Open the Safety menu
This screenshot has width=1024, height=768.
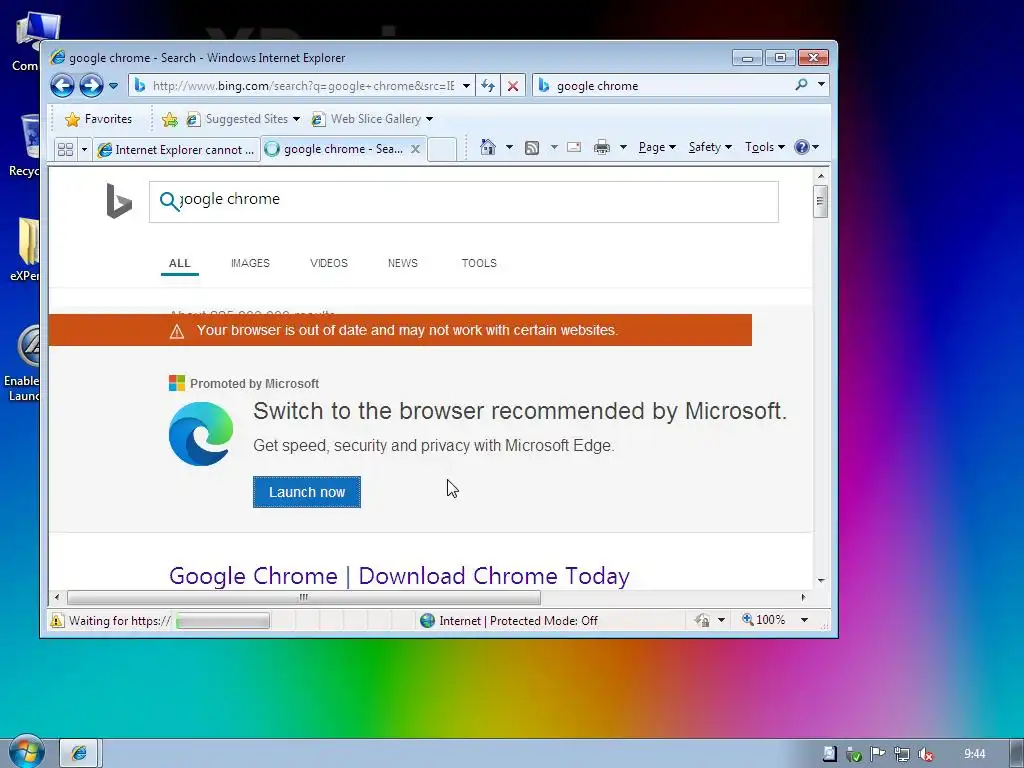tap(710, 147)
